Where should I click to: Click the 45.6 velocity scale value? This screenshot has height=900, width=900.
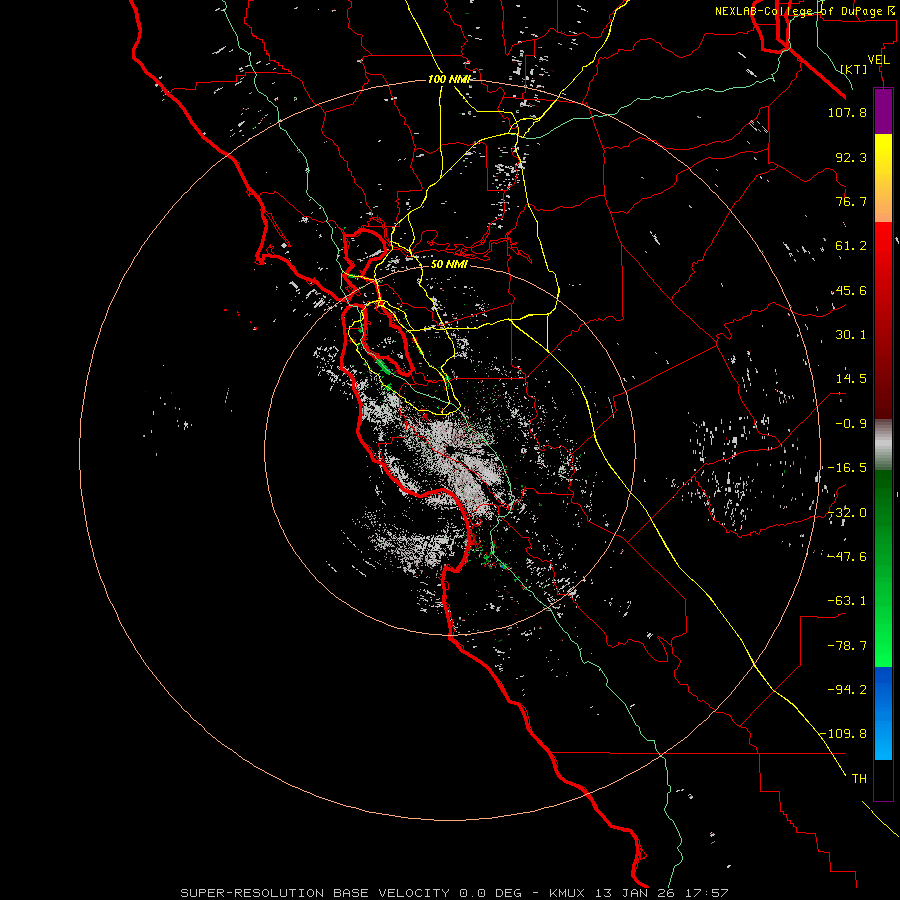(851, 290)
